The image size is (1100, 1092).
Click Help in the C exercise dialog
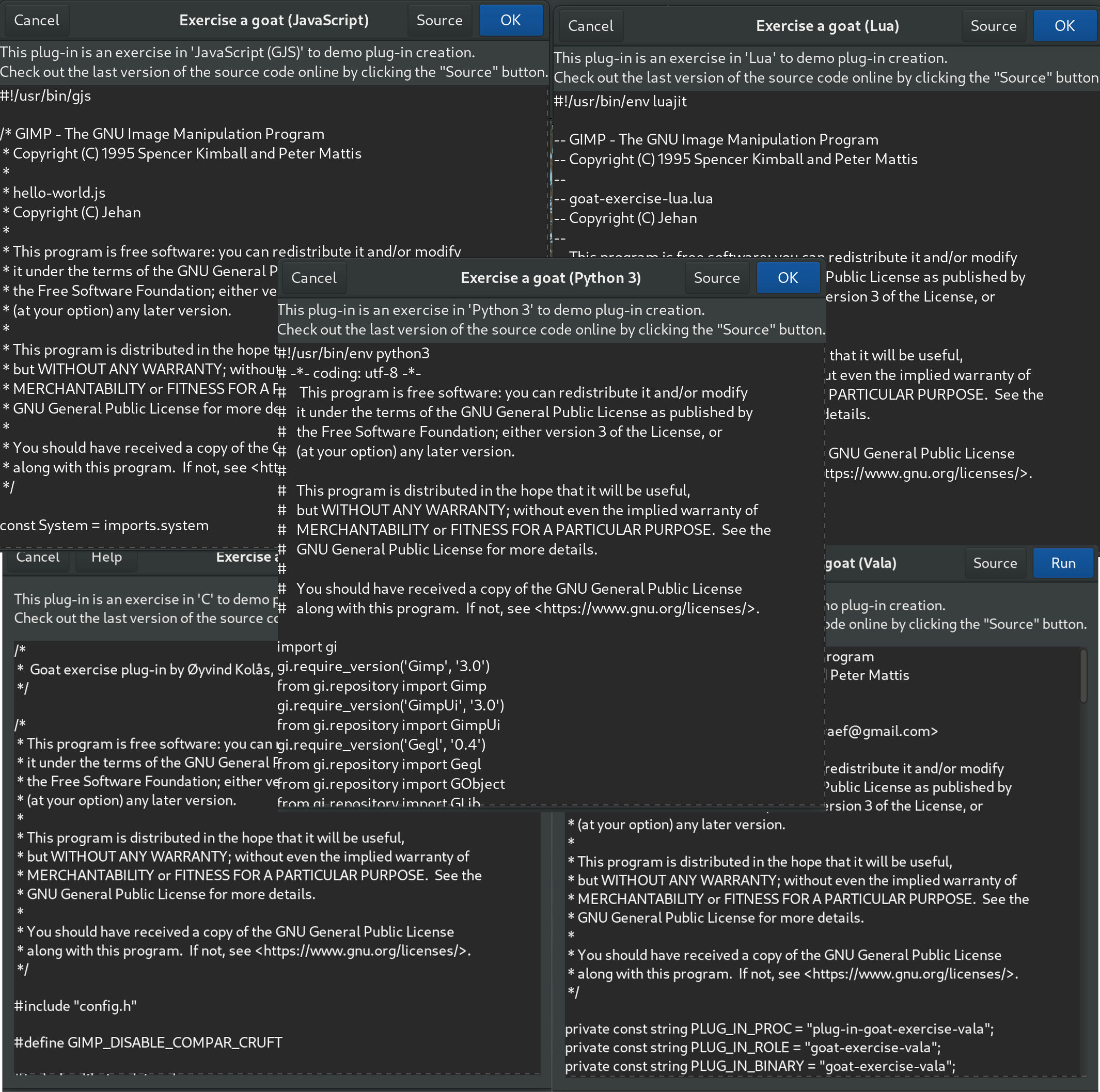107,557
